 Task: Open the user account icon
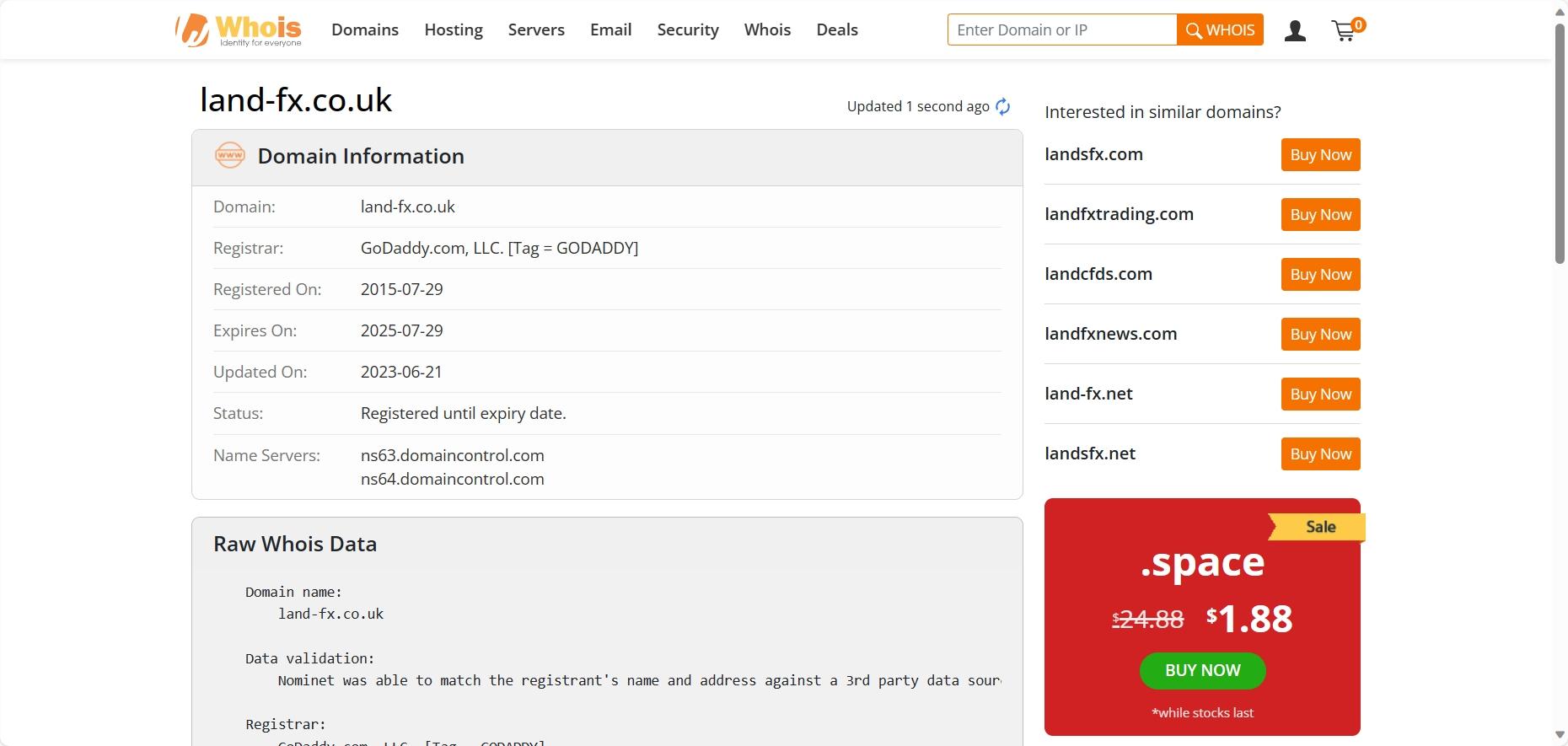(x=1295, y=31)
